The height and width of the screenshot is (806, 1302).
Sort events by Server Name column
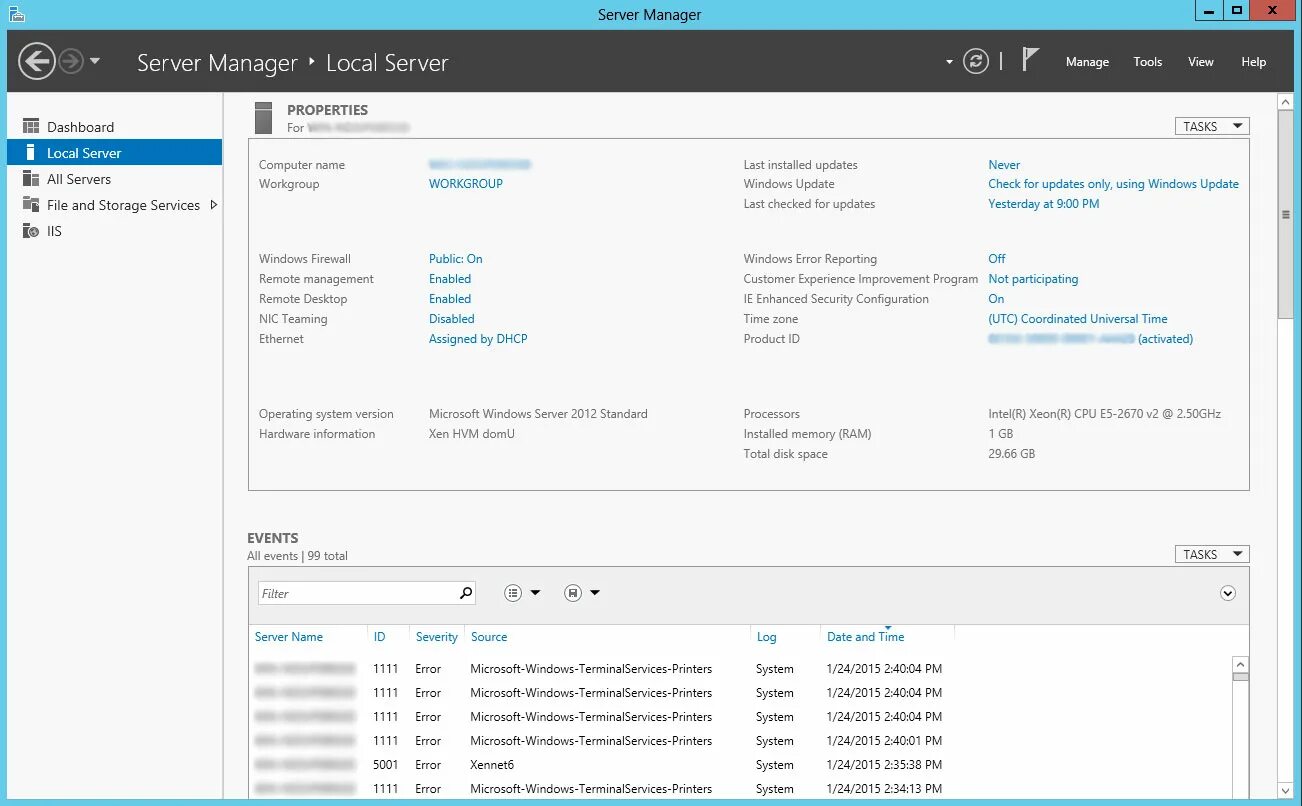click(289, 637)
